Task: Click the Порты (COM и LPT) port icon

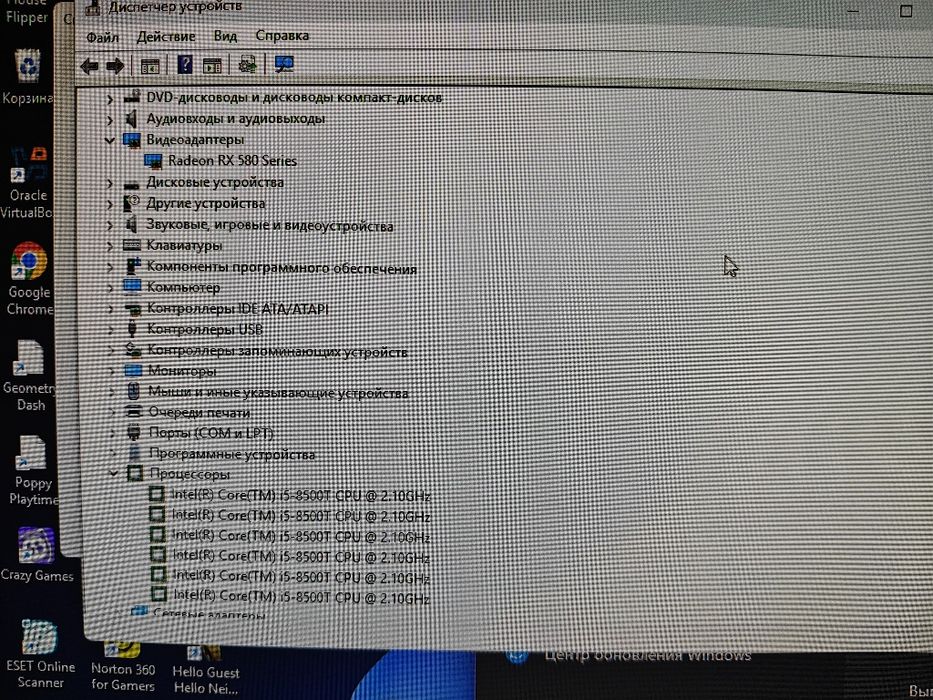Action: 134,432
